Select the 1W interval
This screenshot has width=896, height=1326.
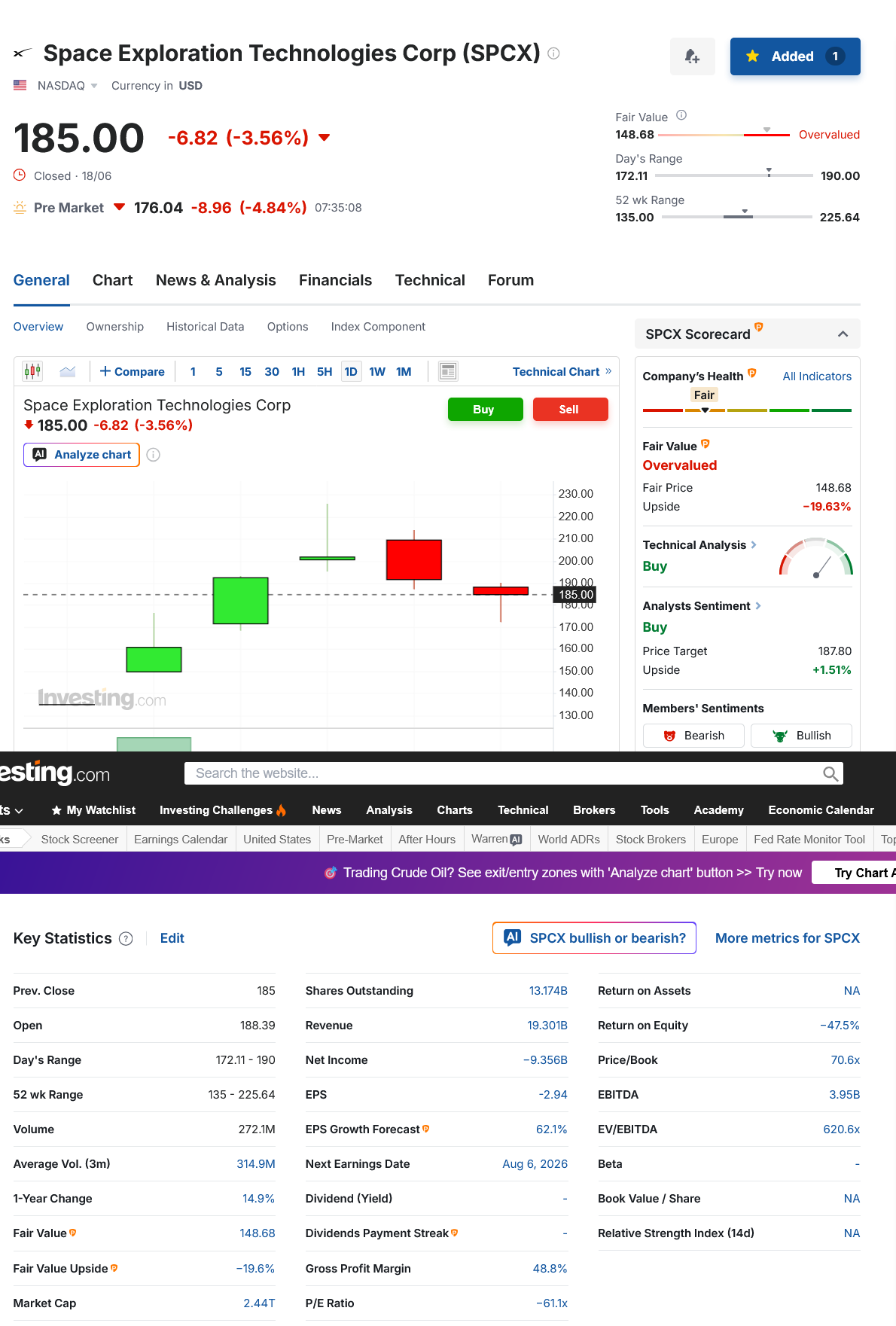(377, 371)
